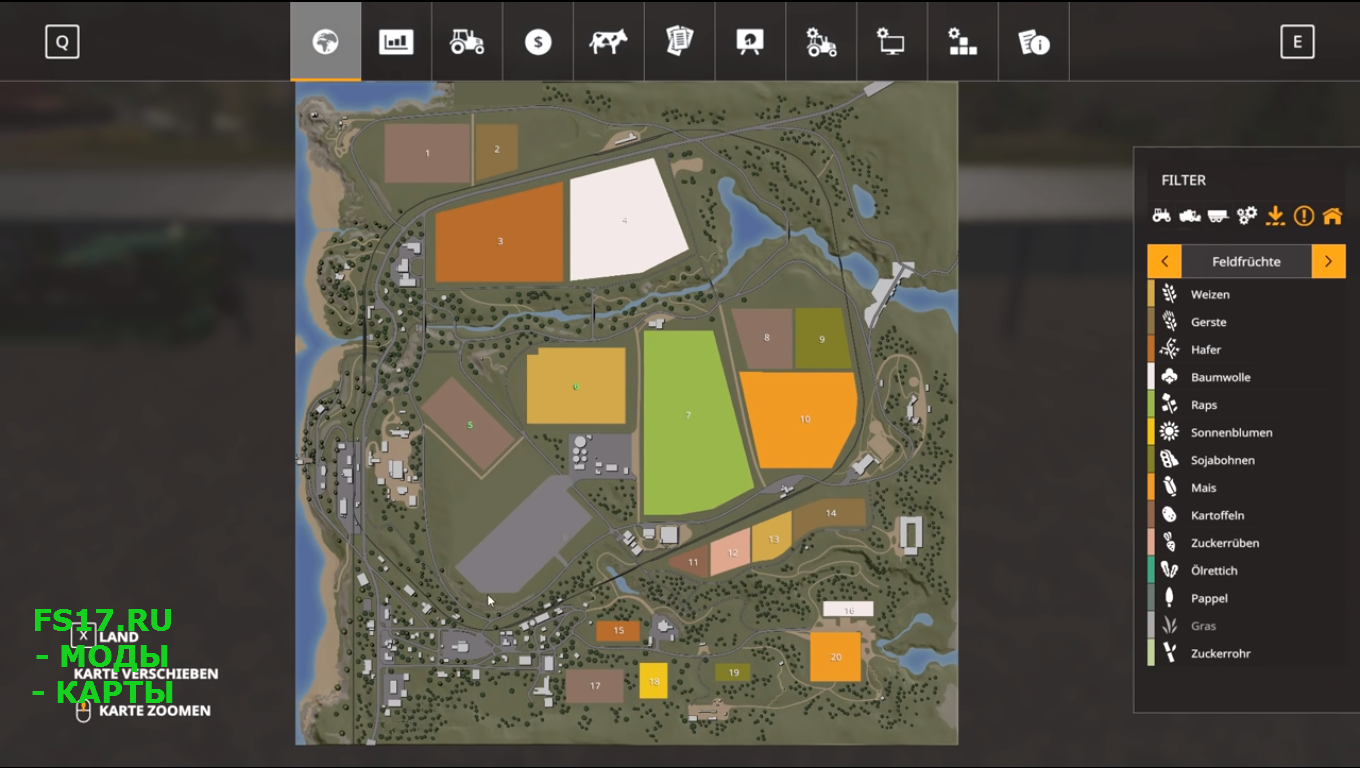Toggle the greyed-out Gras legend entry

click(1245, 626)
